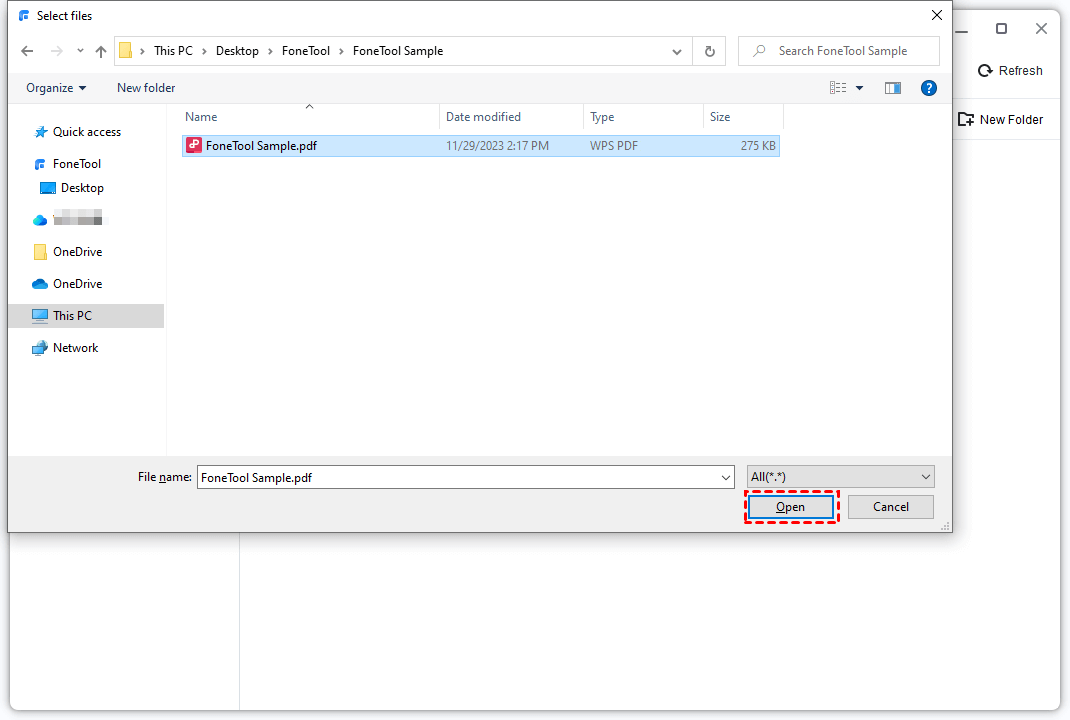Select Quick access in the sidebar
This screenshot has height=720, width=1070.
coord(86,132)
